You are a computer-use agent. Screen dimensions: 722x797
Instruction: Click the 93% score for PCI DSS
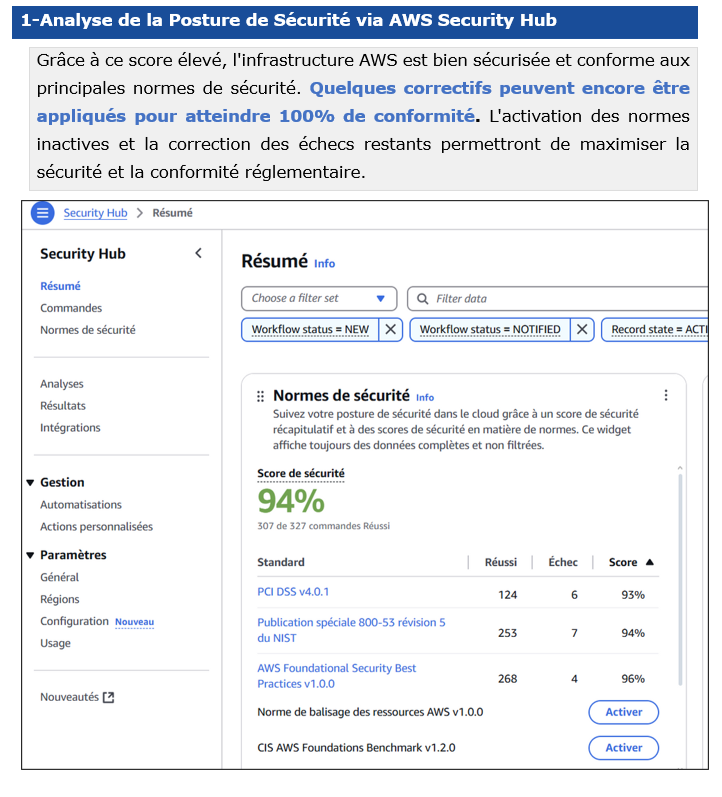click(633, 595)
